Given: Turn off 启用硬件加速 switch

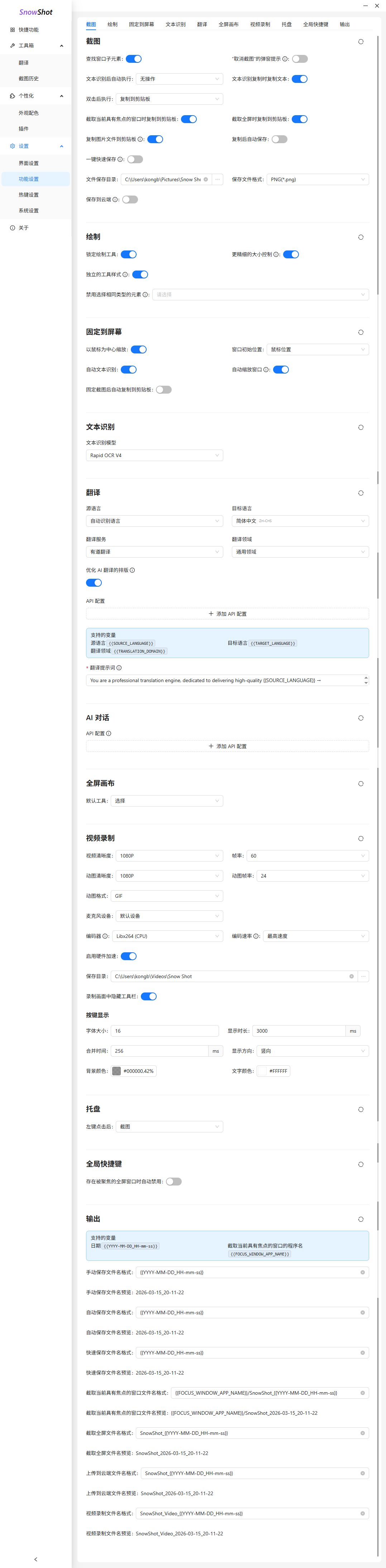Looking at the screenshot, I should tap(129, 956).
